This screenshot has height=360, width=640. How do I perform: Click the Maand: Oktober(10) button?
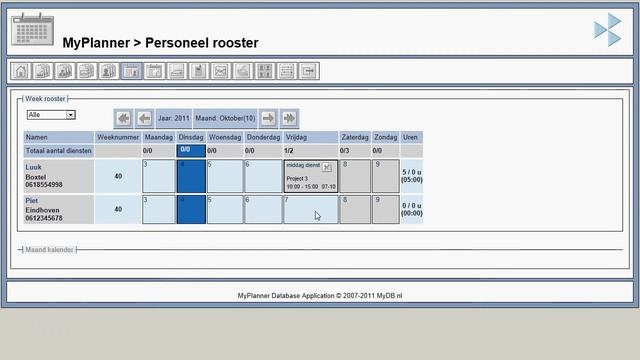coord(225,118)
